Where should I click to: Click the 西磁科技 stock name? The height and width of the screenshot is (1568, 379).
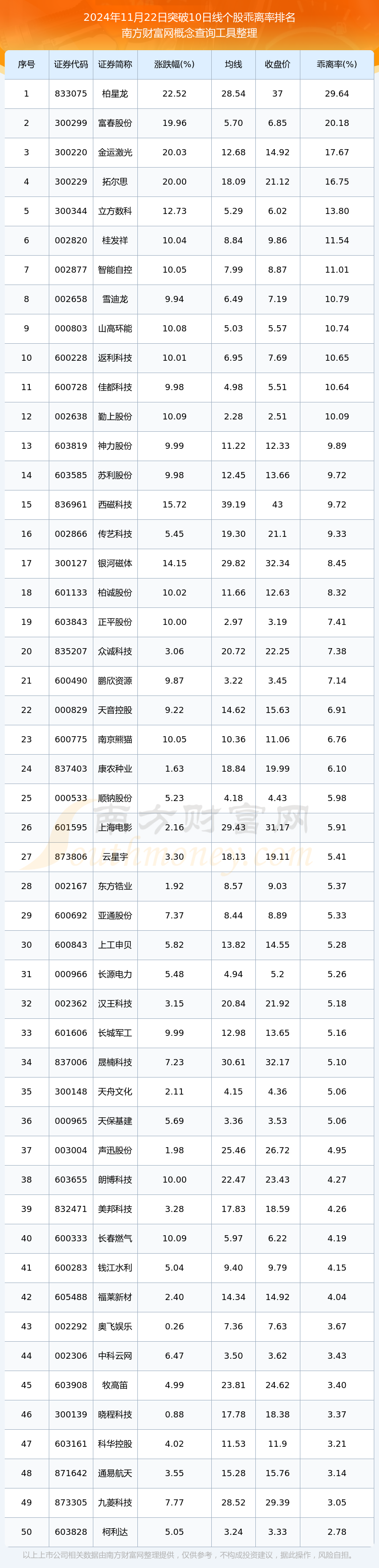tap(115, 505)
